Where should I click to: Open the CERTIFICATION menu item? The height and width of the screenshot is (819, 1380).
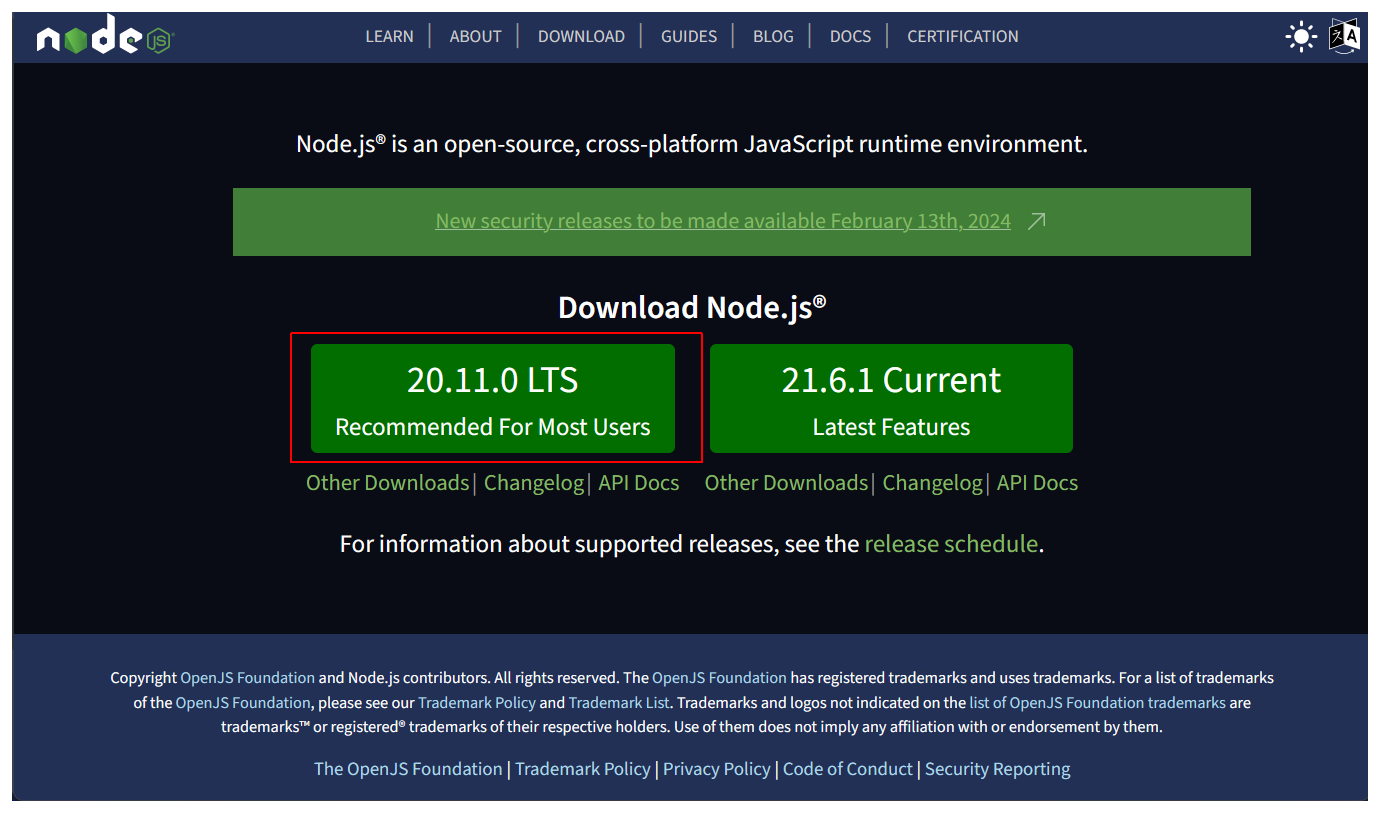tap(963, 36)
